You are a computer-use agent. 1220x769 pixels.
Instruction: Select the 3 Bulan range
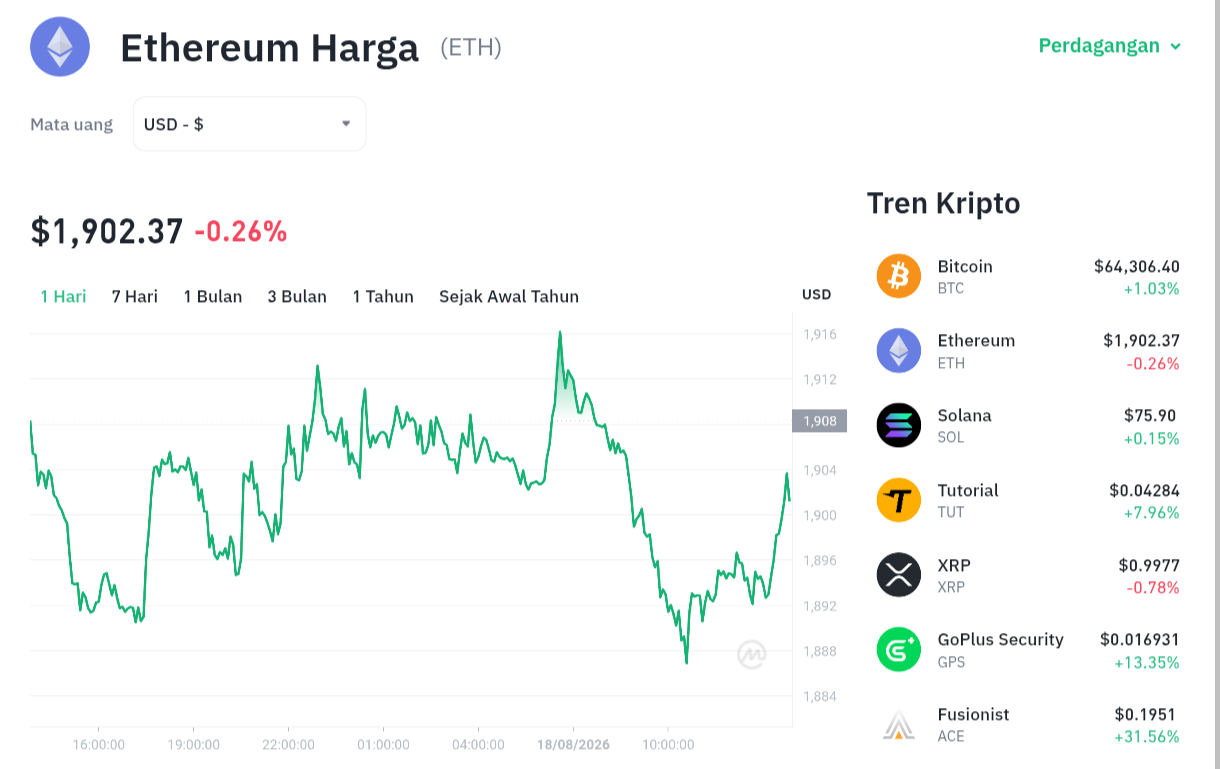coord(297,296)
